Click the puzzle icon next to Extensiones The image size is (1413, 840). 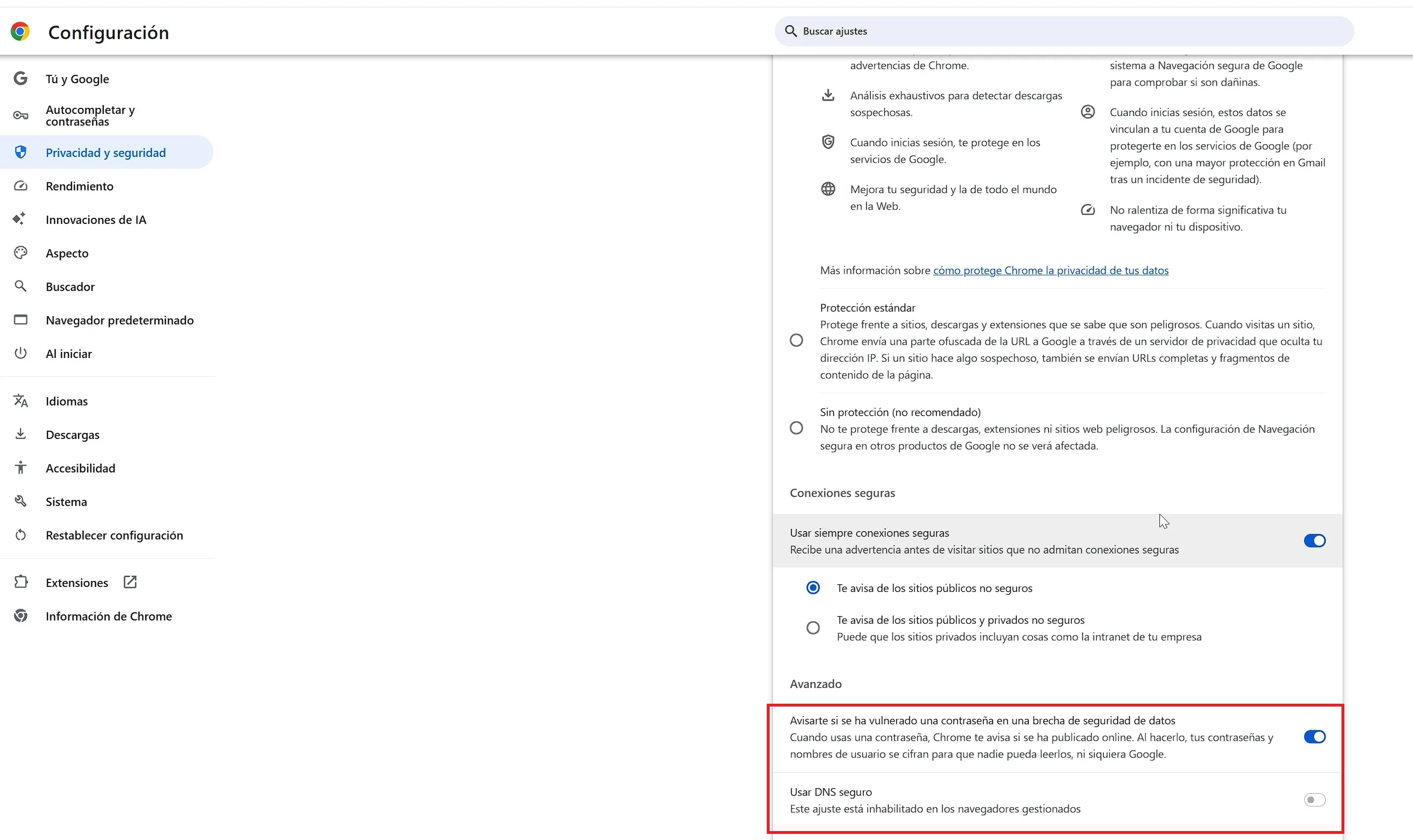[20, 582]
